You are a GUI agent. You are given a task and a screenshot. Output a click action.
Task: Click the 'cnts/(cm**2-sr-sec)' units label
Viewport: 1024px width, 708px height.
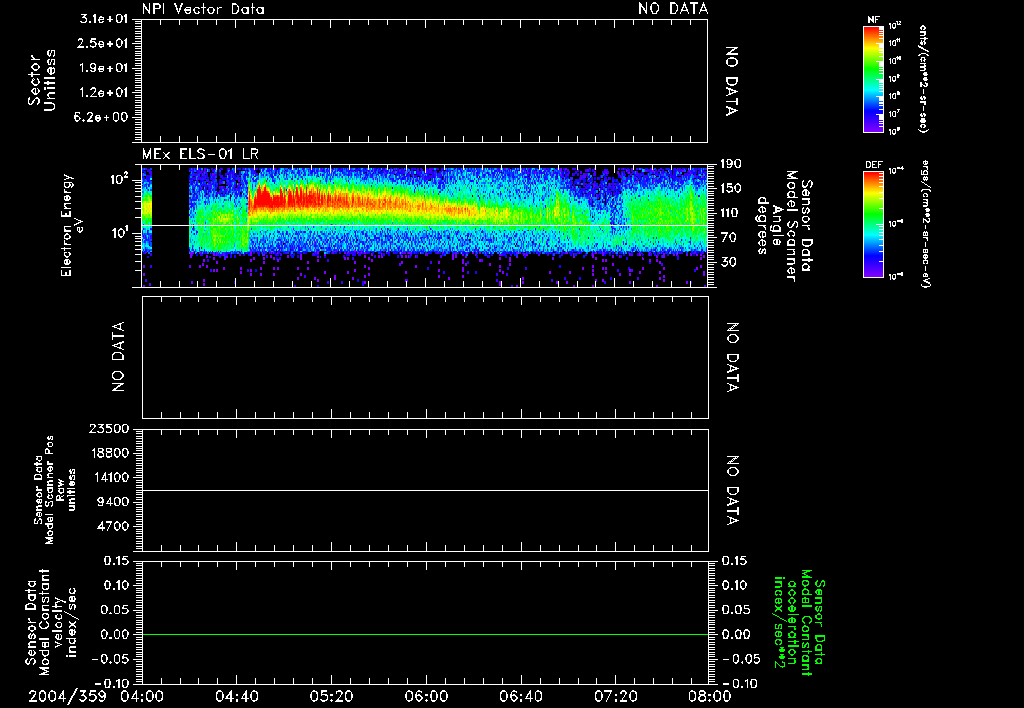[923, 78]
